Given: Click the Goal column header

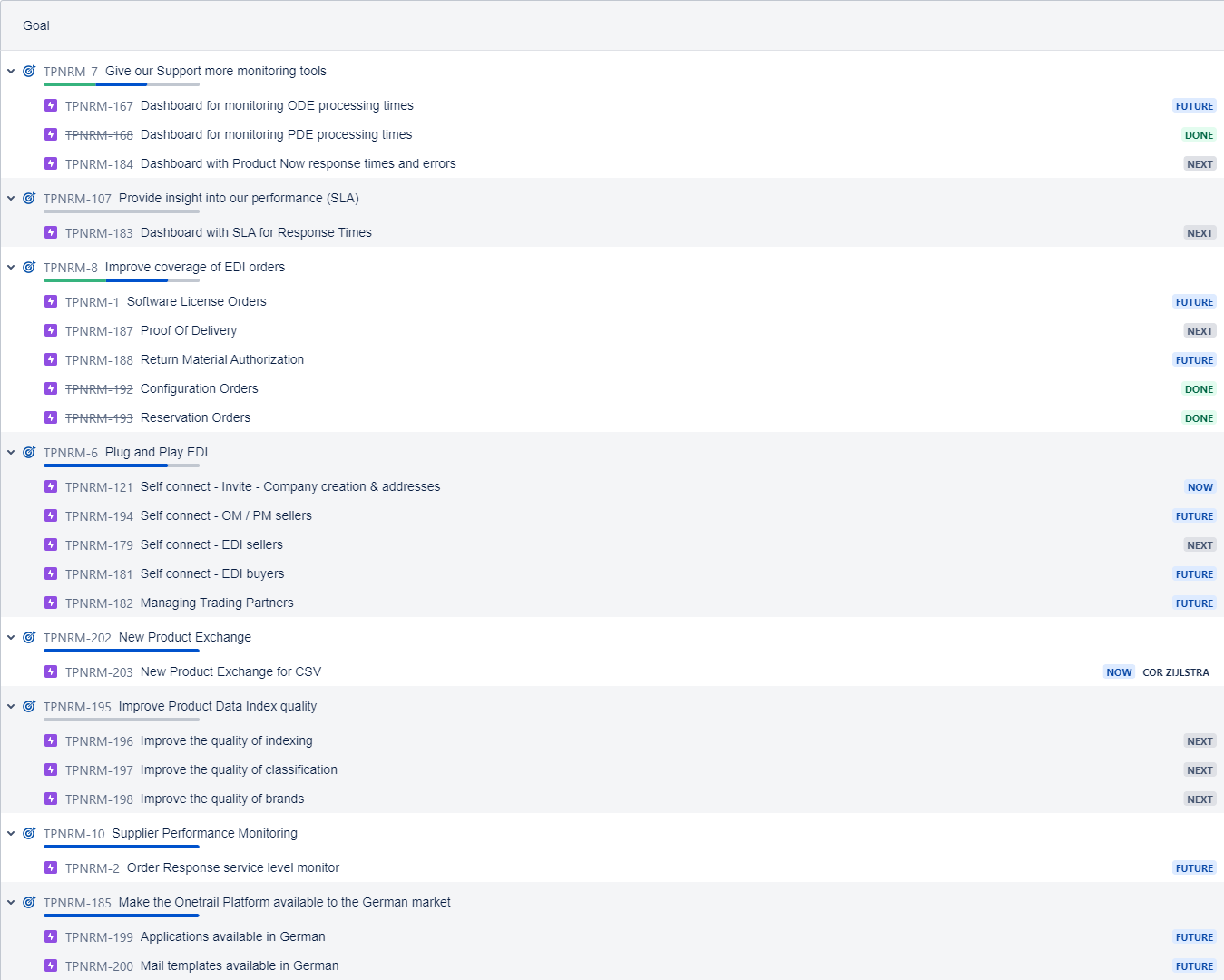Looking at the screenshot, I should [36, 25].
